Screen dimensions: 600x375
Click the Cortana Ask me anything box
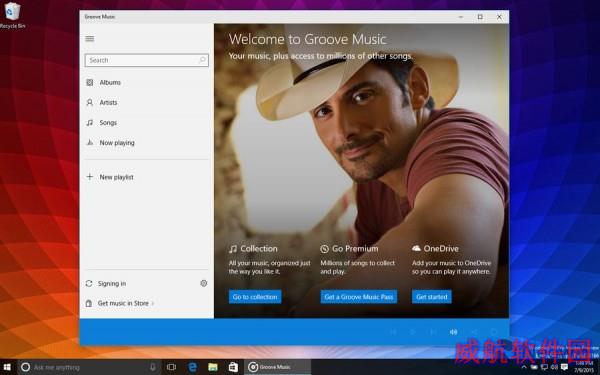point(88,367)
